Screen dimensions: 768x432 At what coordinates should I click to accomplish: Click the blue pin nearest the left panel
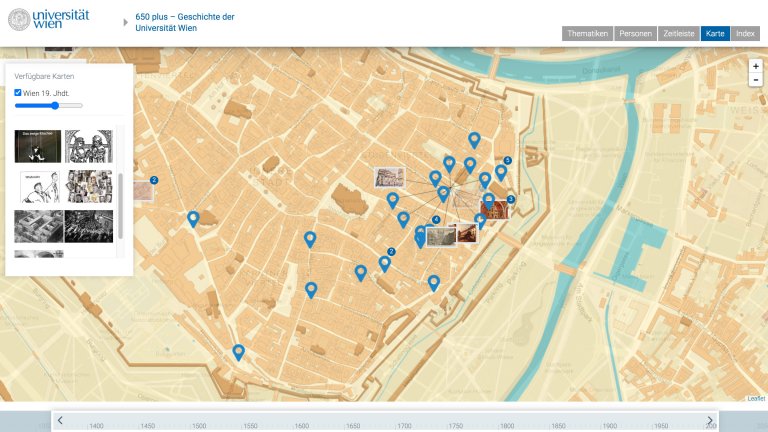click(x=193, y=218)
